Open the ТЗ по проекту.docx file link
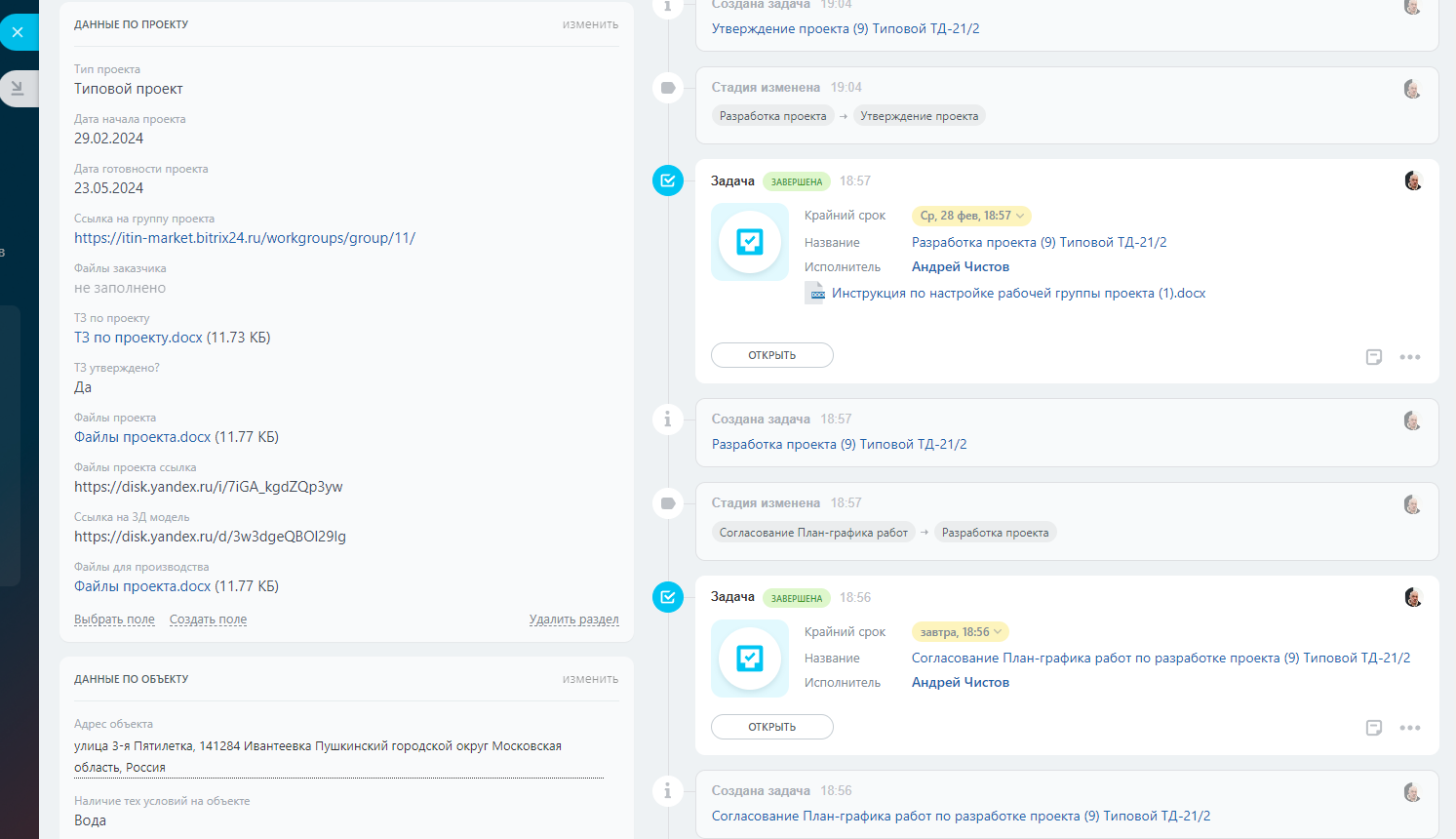1456x839 pixels. pyautogui.click(x=138, y=338)
